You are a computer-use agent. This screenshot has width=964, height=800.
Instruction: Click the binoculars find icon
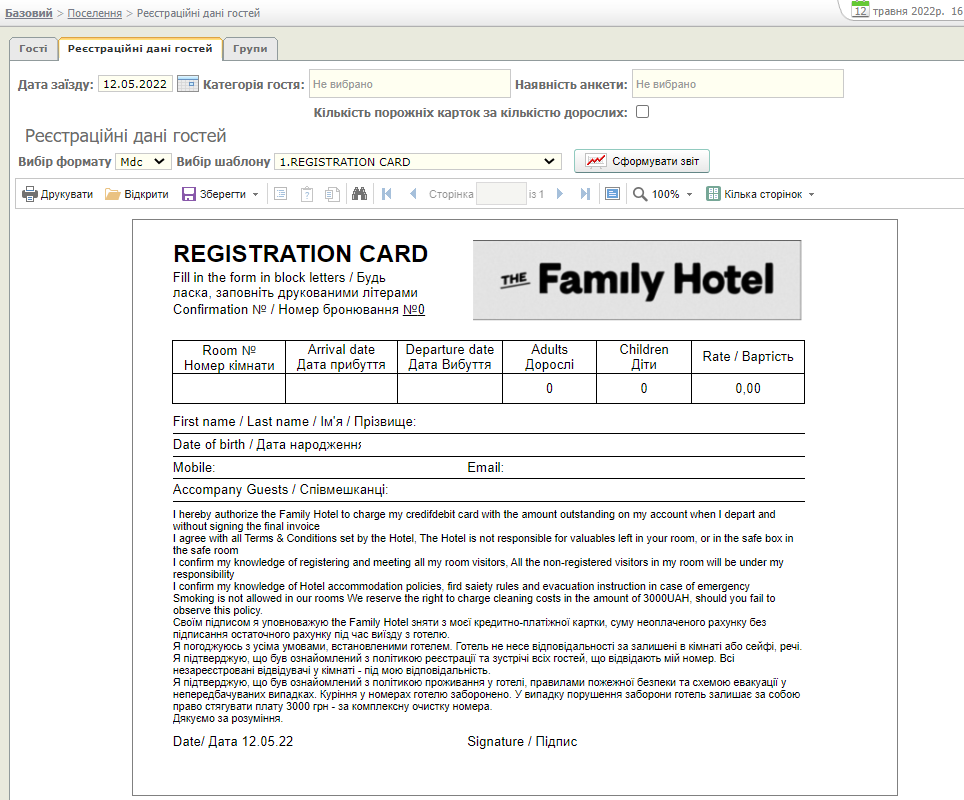[360, 194]
